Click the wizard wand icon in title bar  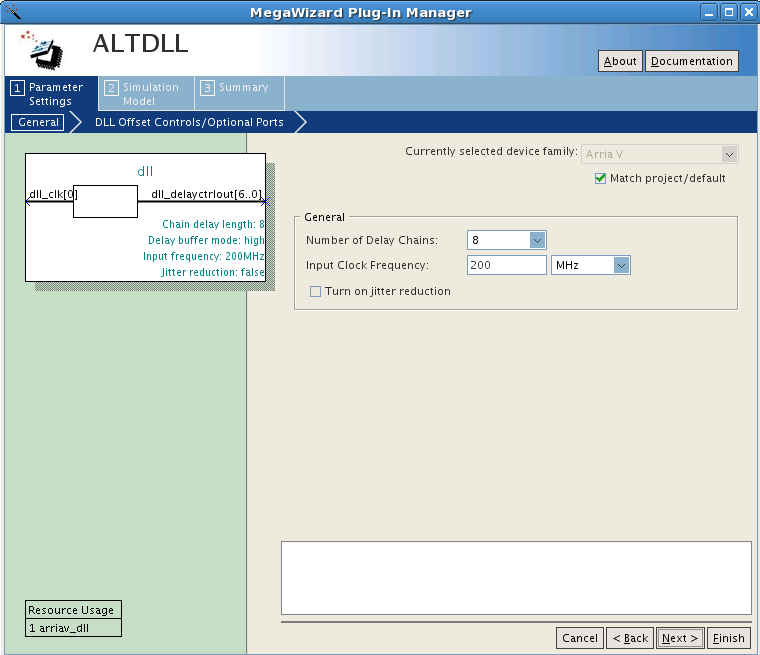click(13, 11)
